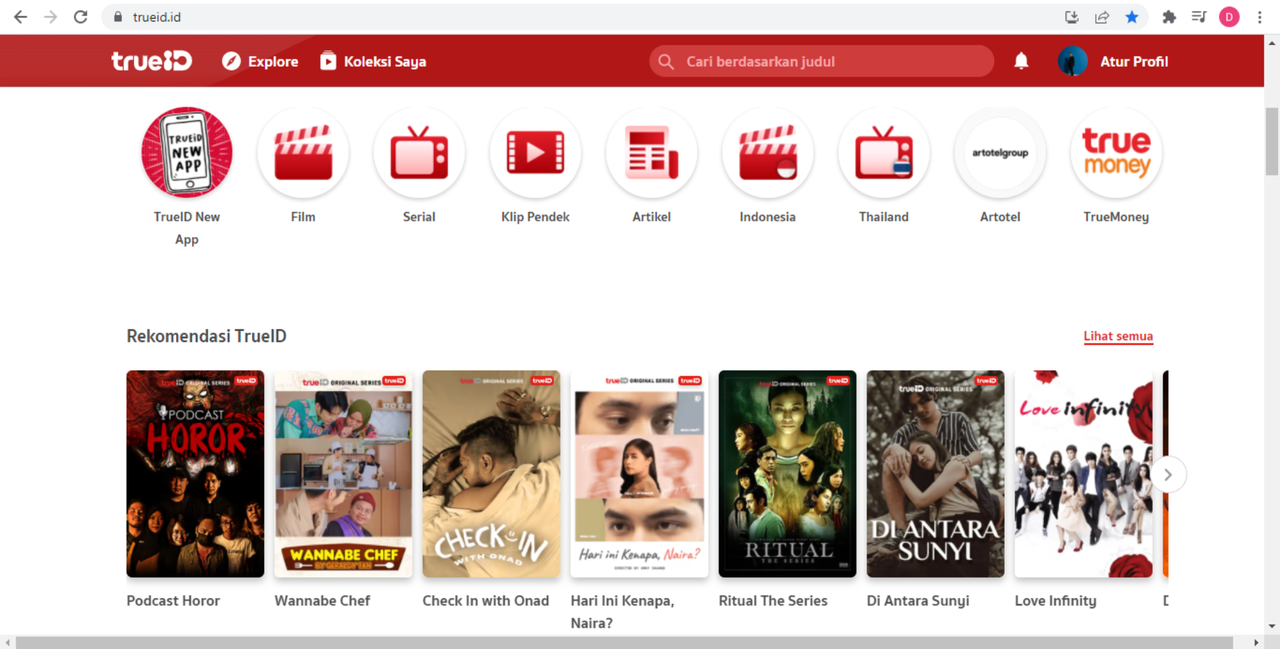
Task: Click Lihat semua link
Action: [1118, 337]
